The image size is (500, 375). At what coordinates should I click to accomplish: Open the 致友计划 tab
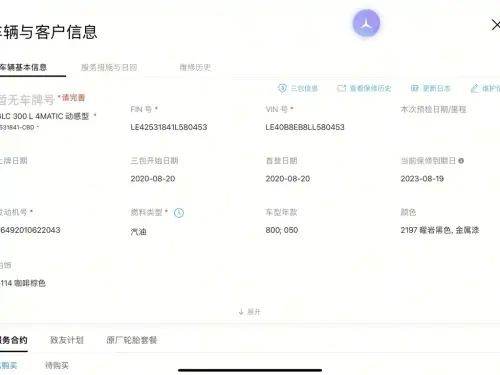tap(67, 340)
